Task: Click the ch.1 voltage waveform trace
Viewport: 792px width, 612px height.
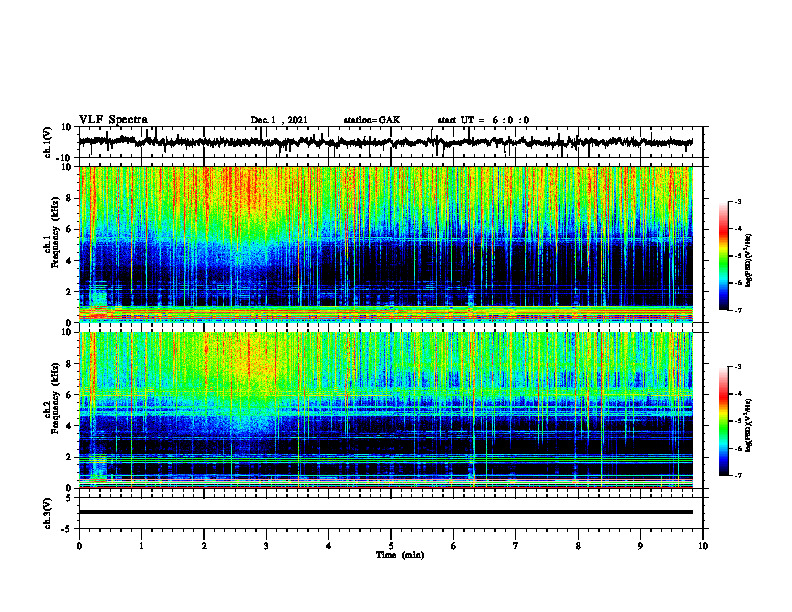Action: (385, 142)
